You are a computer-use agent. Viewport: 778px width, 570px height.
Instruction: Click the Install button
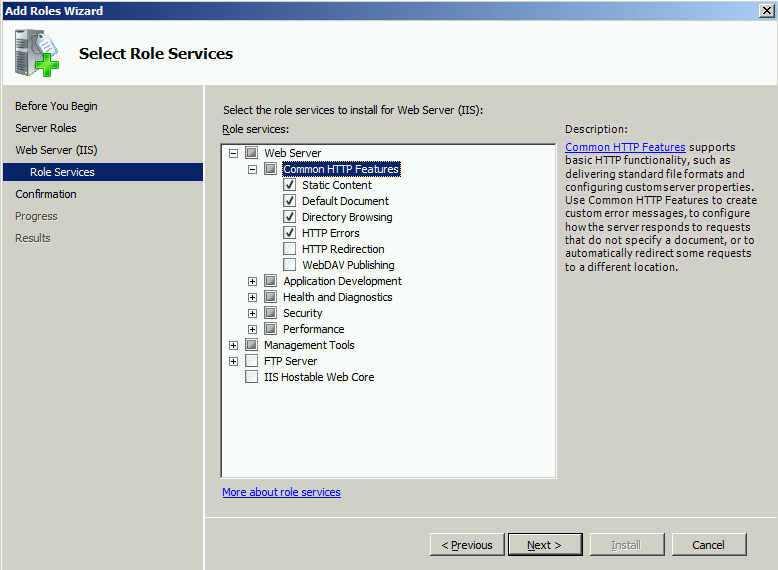click(x=627, y=545)
